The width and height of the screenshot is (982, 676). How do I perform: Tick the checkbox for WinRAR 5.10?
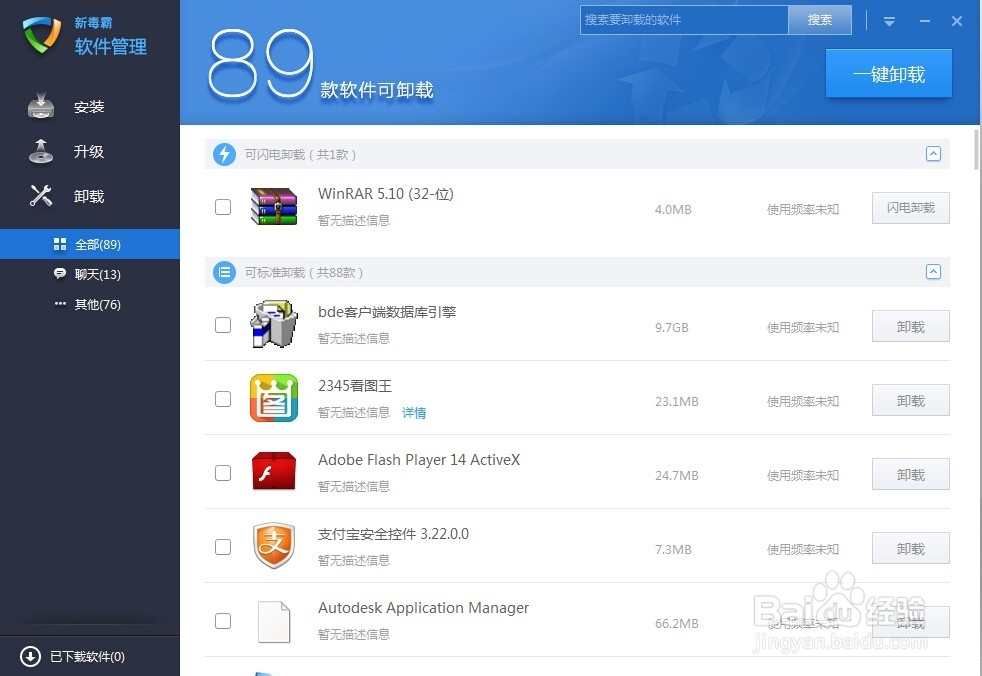click(223, 207)
